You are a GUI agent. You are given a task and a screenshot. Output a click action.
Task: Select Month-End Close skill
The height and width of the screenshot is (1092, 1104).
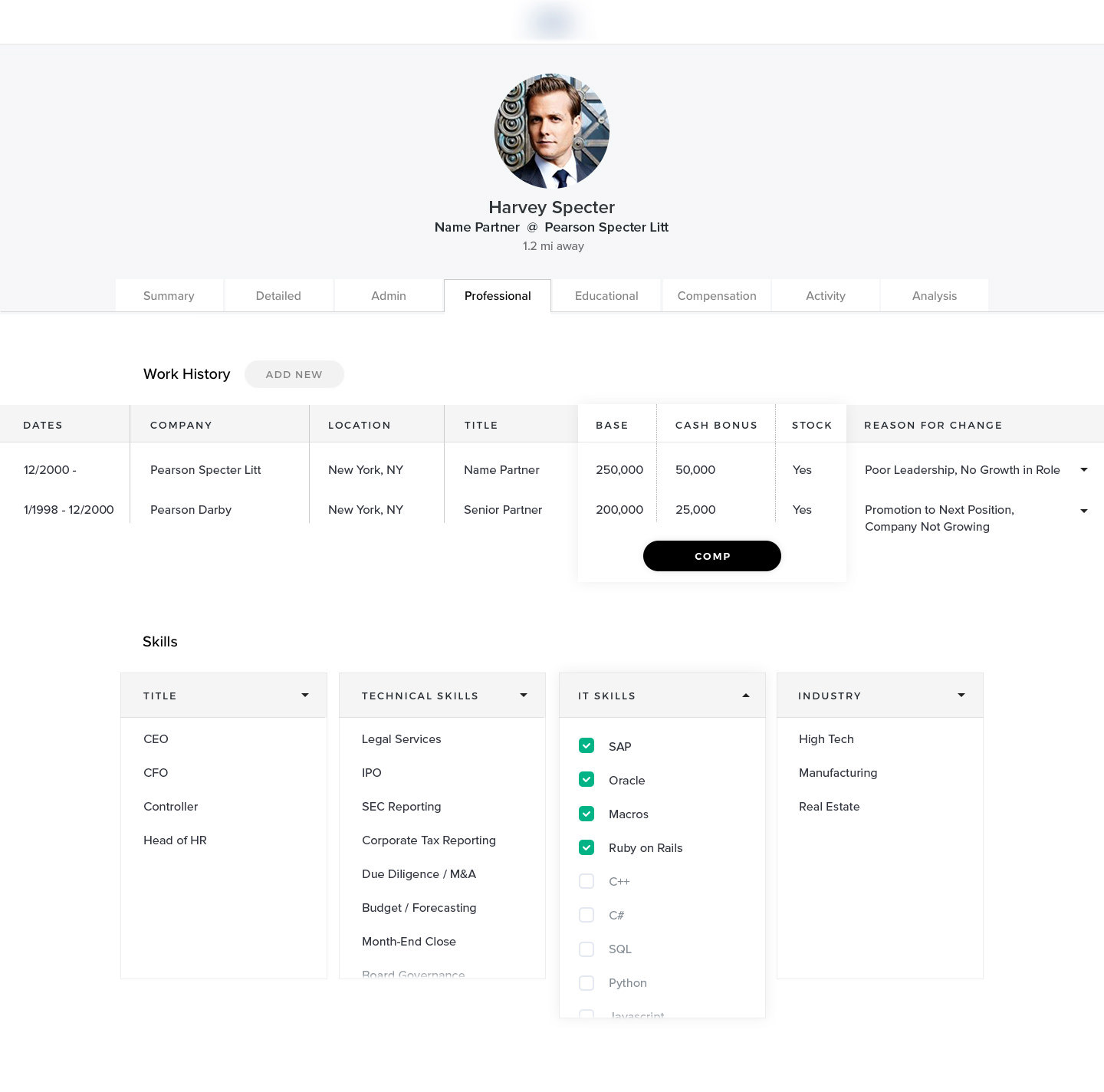tap(409, 942)
